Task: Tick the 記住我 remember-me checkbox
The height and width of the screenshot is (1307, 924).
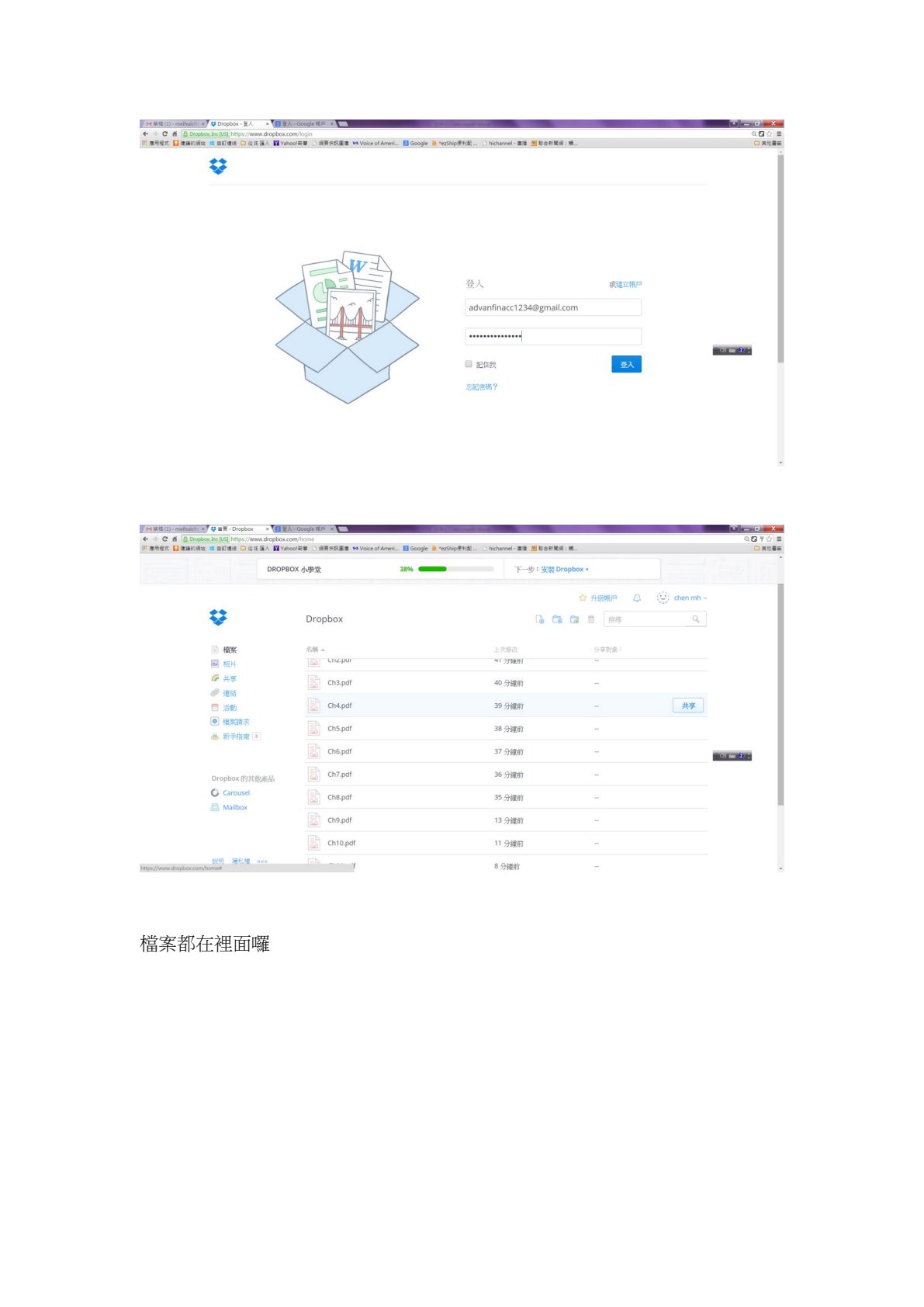Action: coord(469,364)
